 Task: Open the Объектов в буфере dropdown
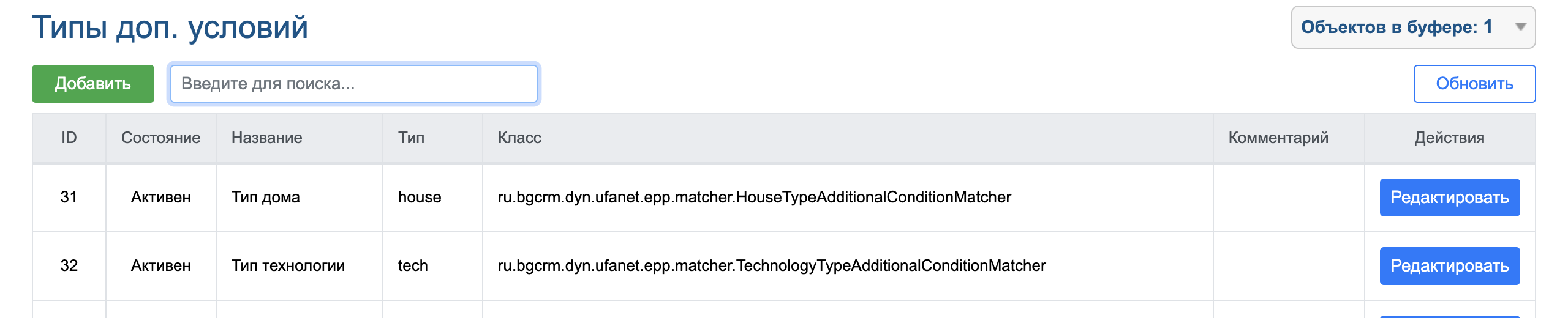pos(1413,27)
